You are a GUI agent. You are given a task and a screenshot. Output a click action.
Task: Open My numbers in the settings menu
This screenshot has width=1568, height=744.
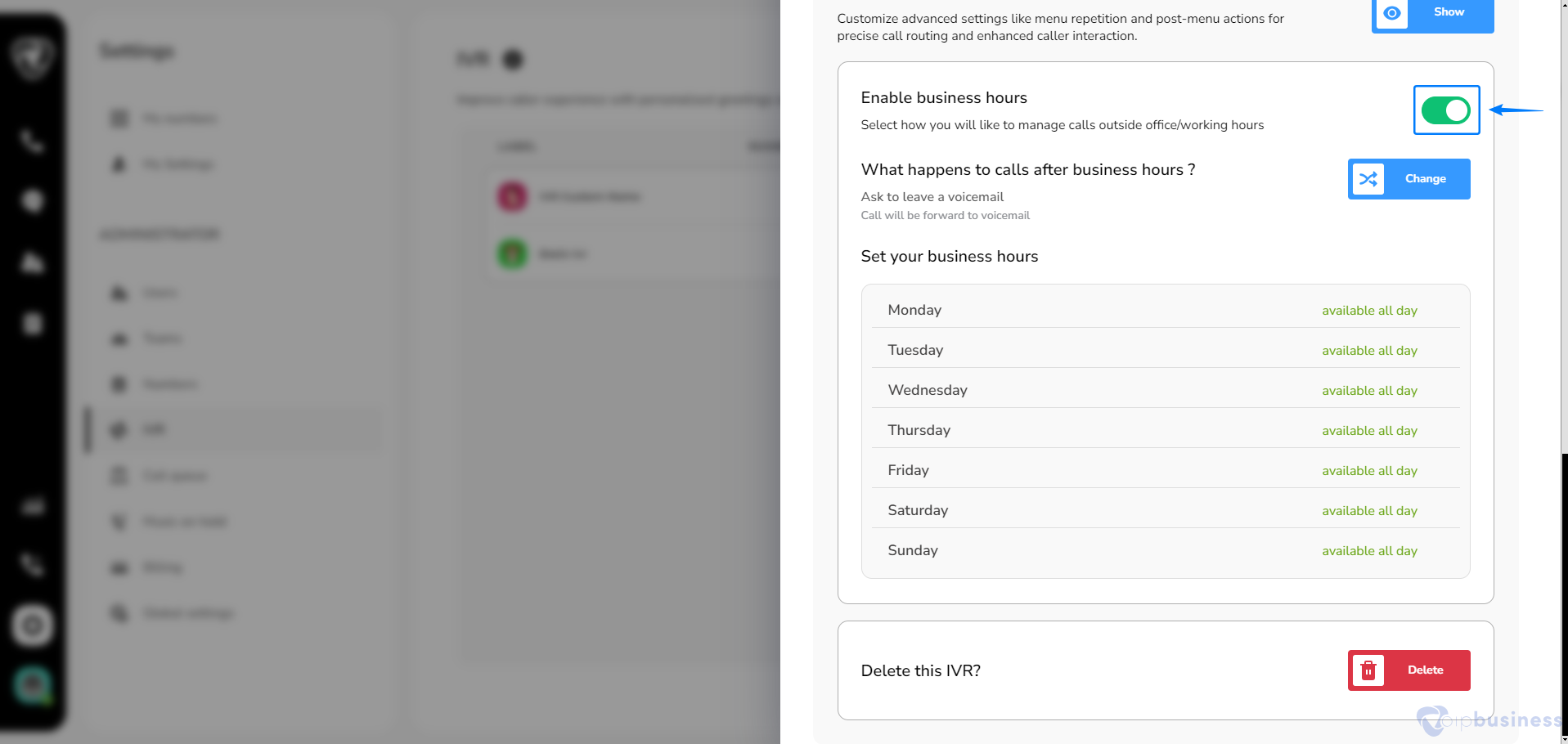coord(179,119)
